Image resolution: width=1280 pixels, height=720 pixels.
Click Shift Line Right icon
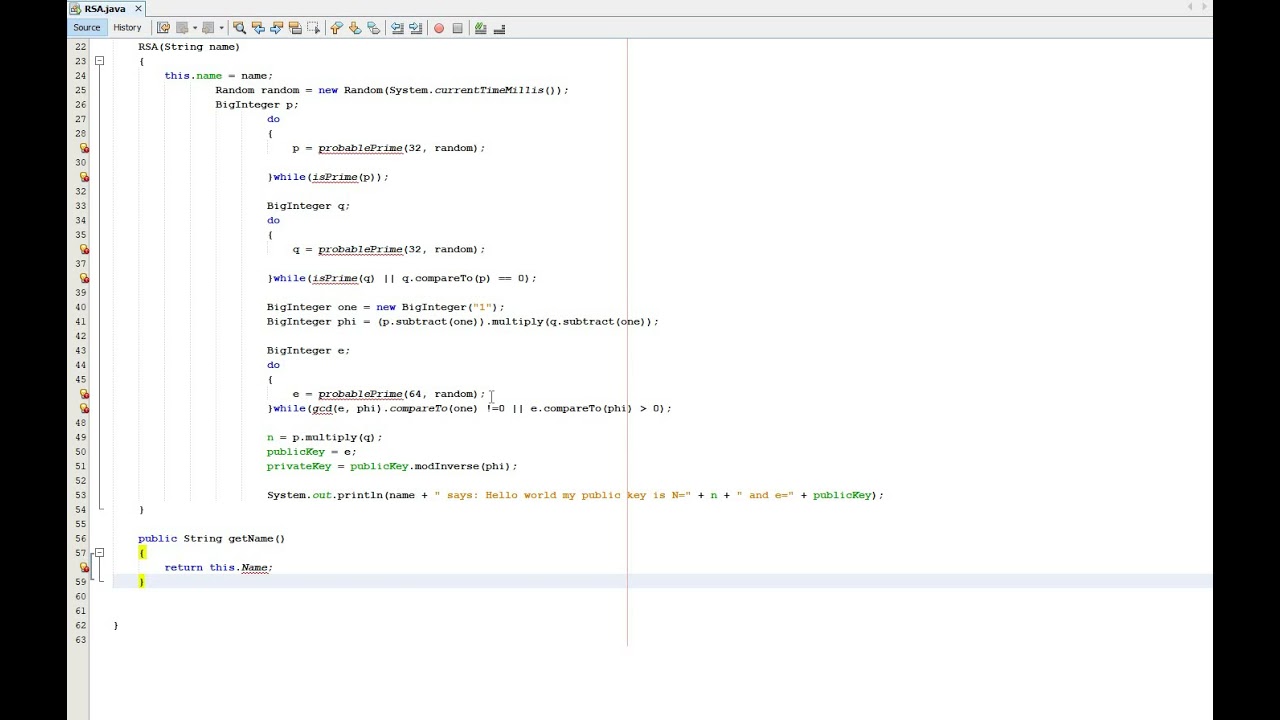tap(415, 28)
